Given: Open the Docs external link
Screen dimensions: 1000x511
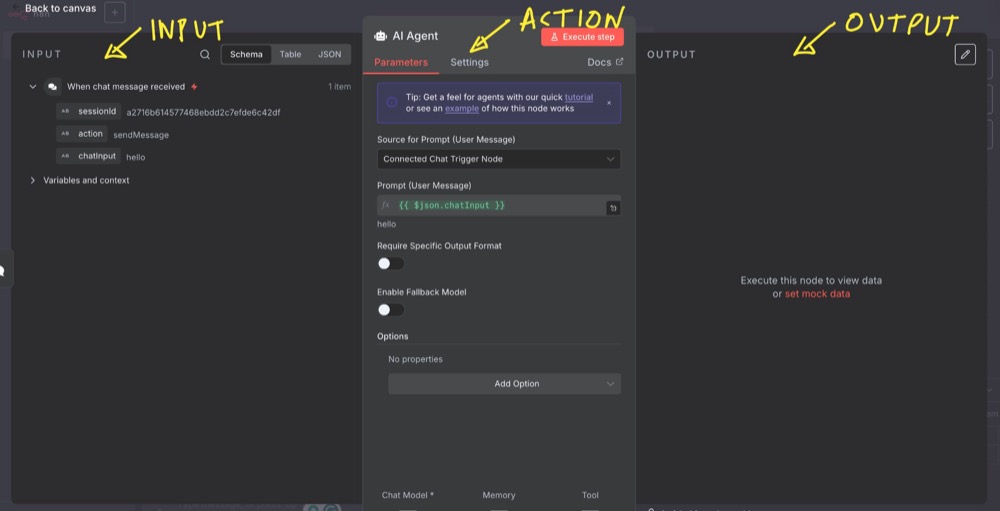Looking at the screenshot, I should pos(605,62).
